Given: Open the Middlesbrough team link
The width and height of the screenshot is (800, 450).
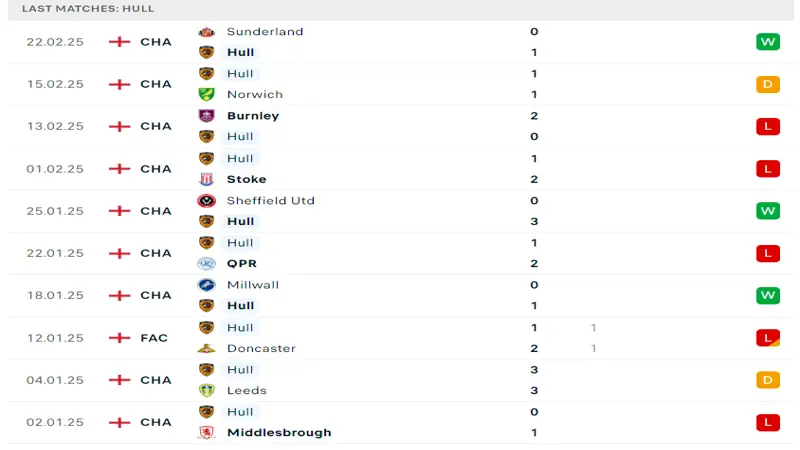Looking at the screenshot, I should pos(279,433).
